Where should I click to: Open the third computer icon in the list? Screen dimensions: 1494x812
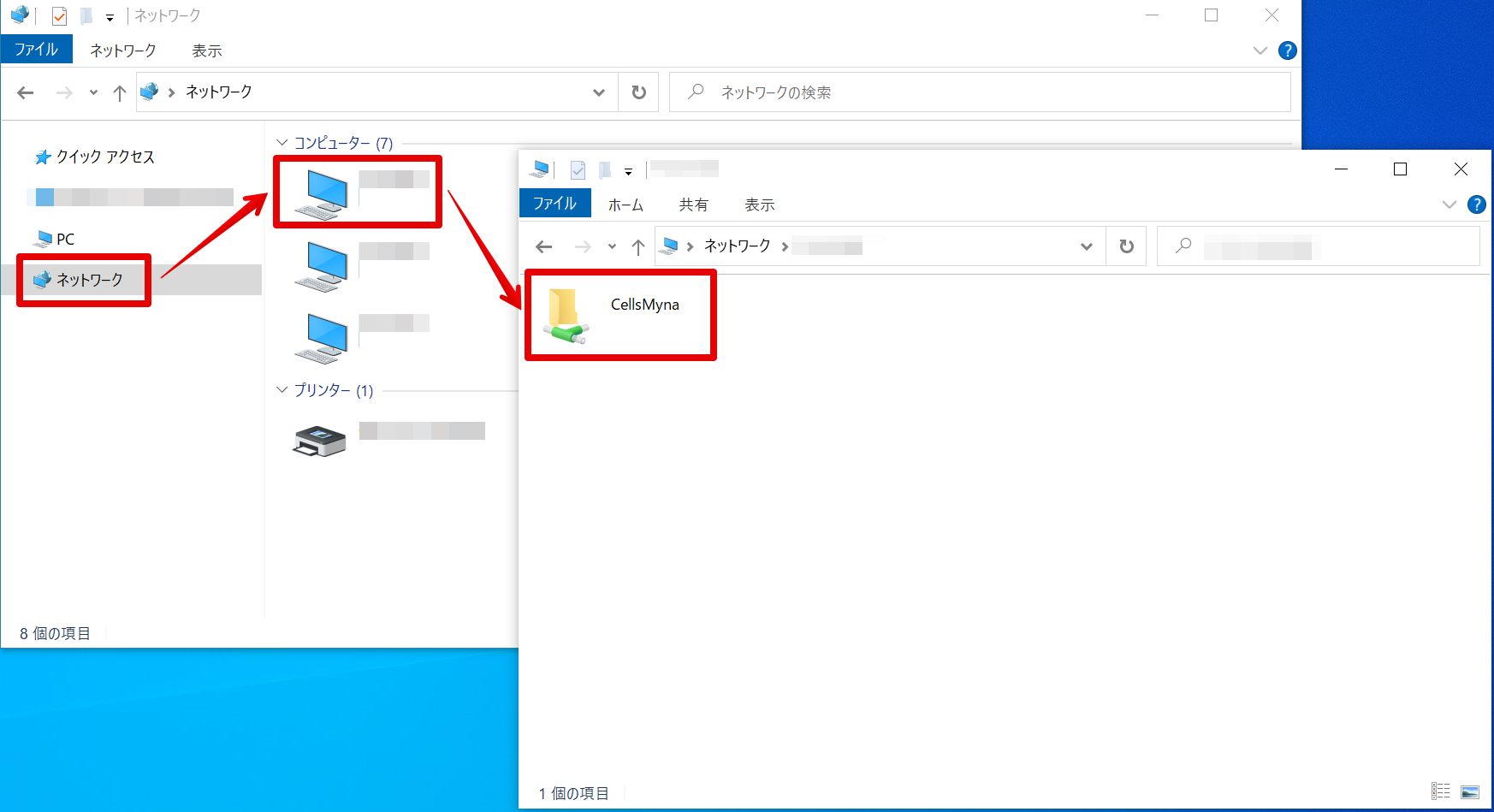pyautogui.click(x=321, y=338)
